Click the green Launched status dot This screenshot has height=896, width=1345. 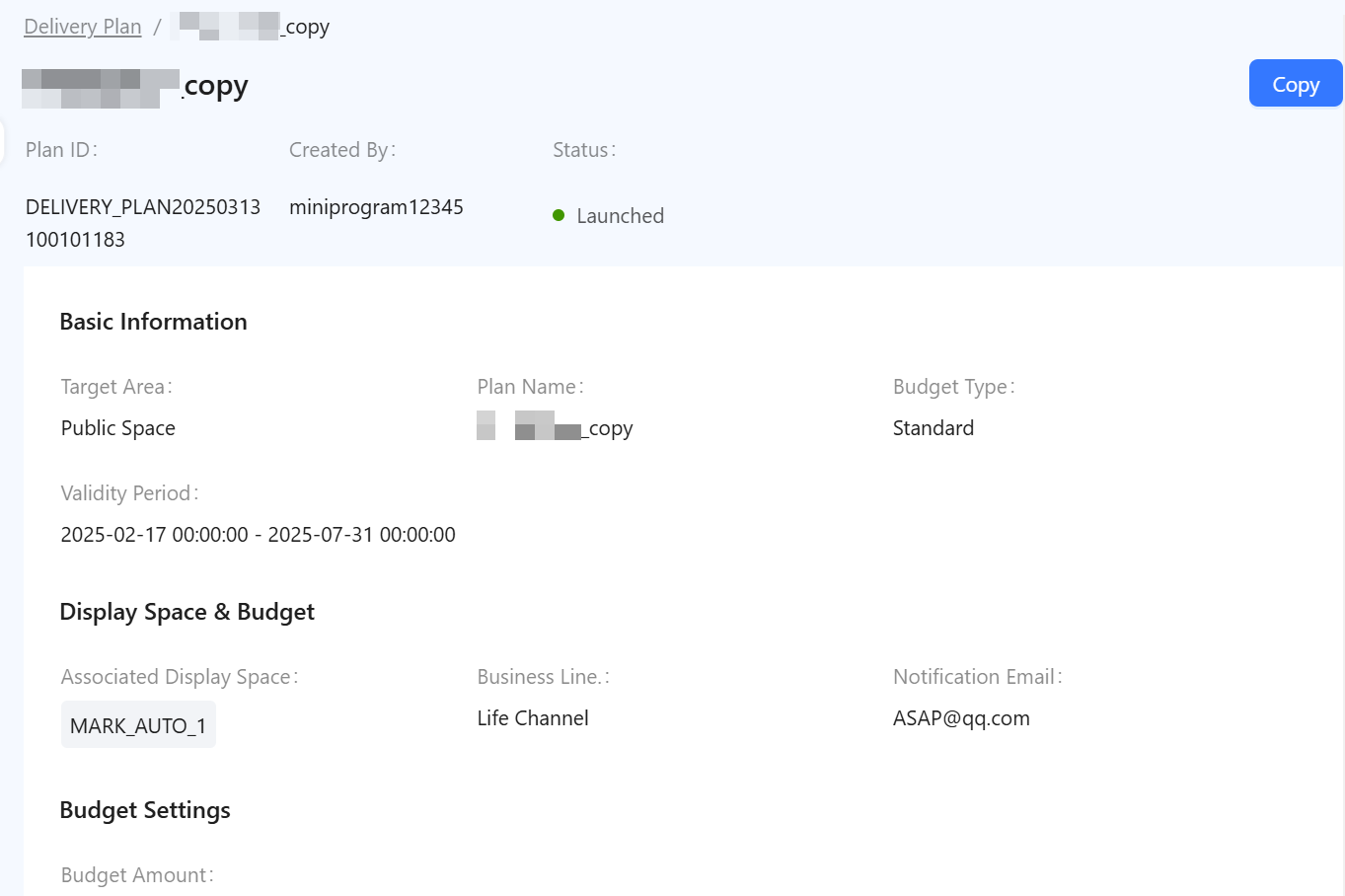click(559, 215)
